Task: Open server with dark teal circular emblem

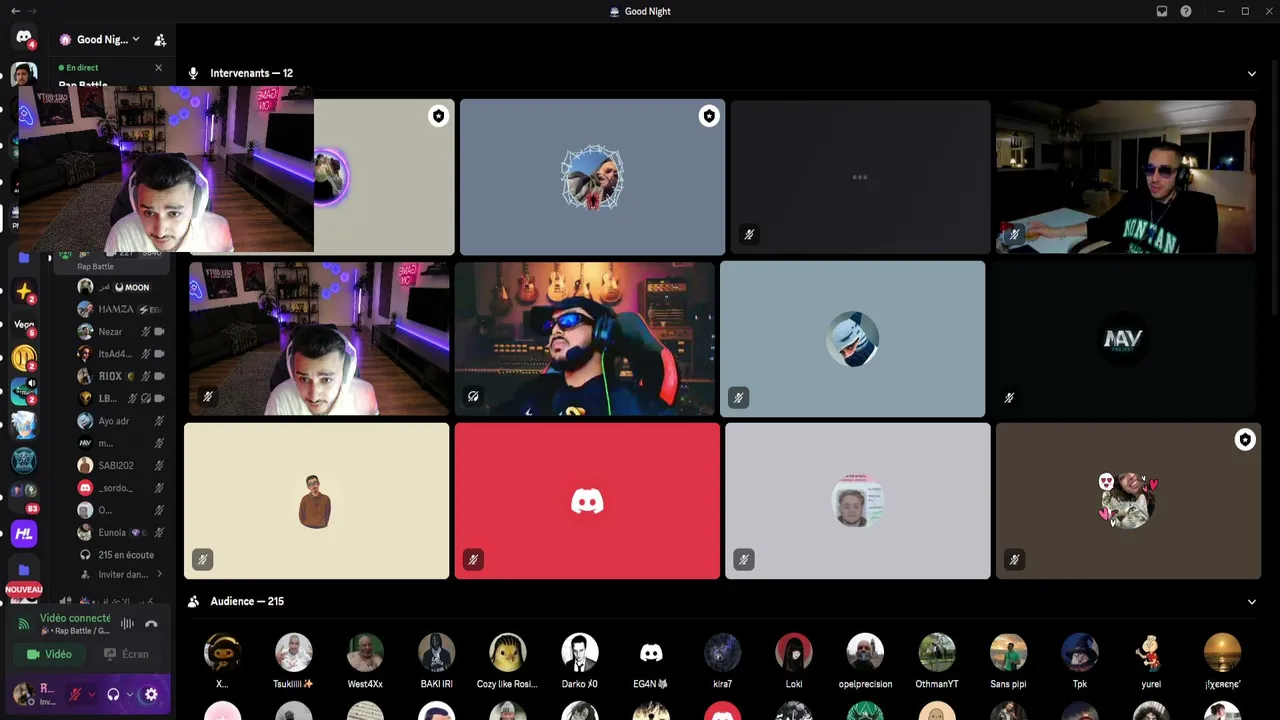Action: click(24, 460)
